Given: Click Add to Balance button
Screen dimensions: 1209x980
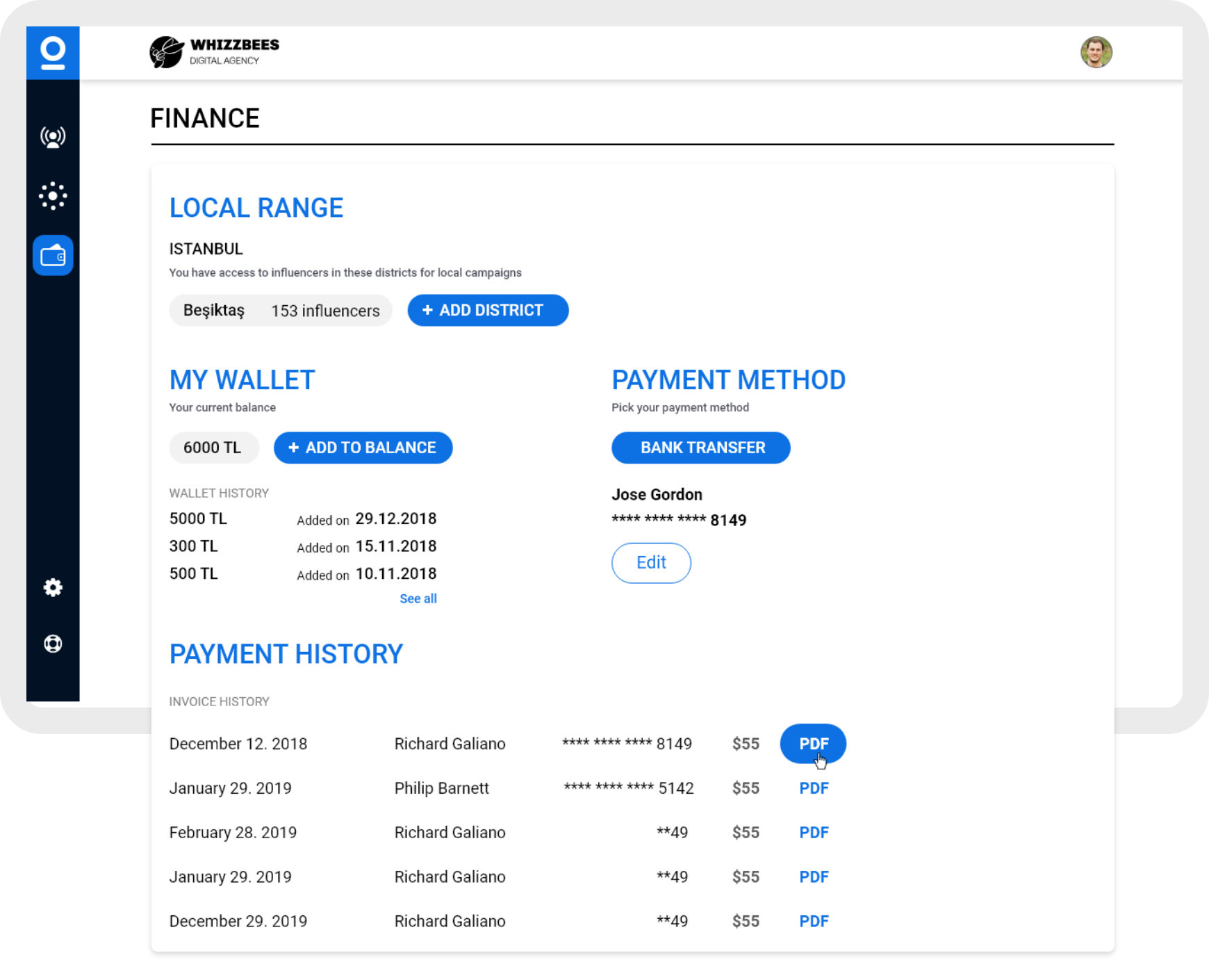Looking at the screenshot, I should tap(363, 448).
